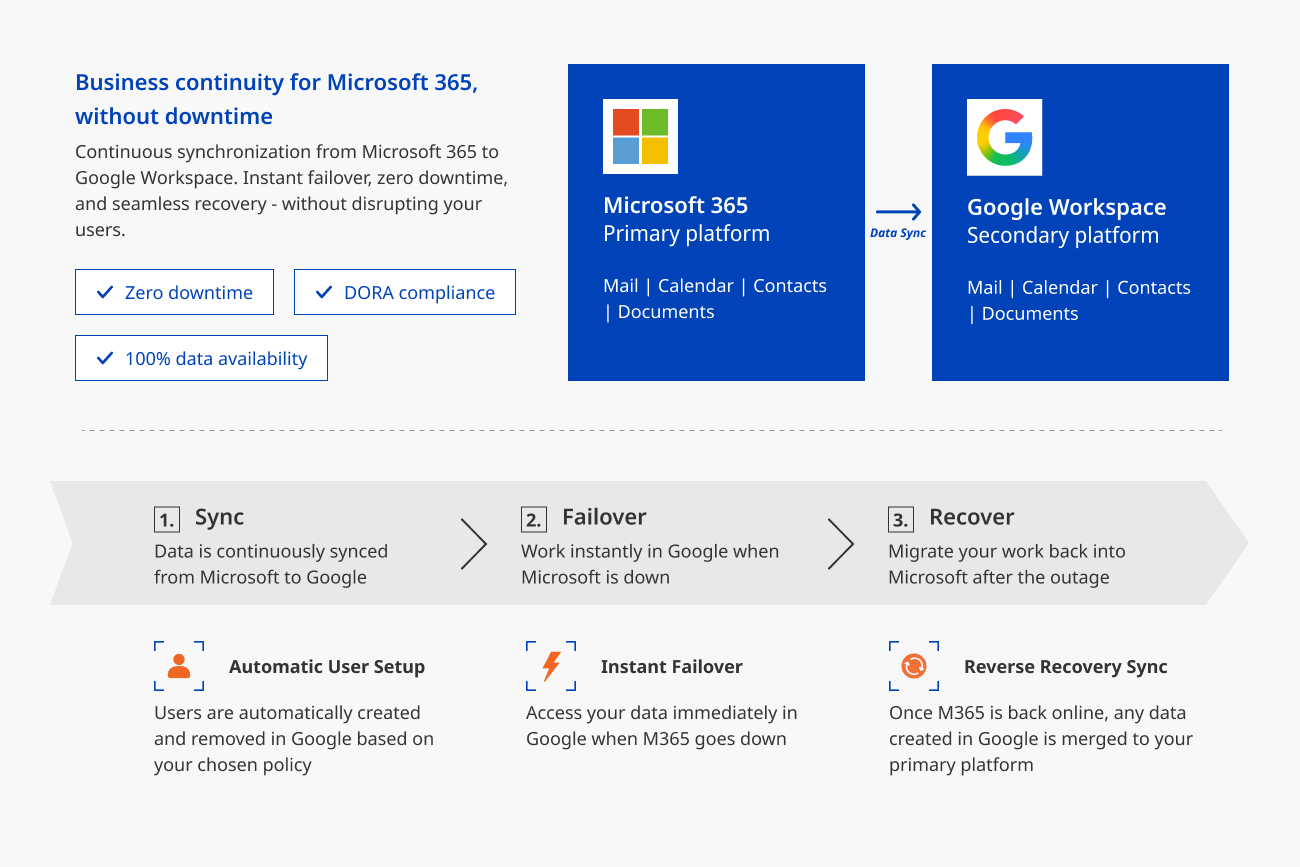This screenshot has width=1300, height=867.
Task: Select the Sync step heading
Action: 219,517
